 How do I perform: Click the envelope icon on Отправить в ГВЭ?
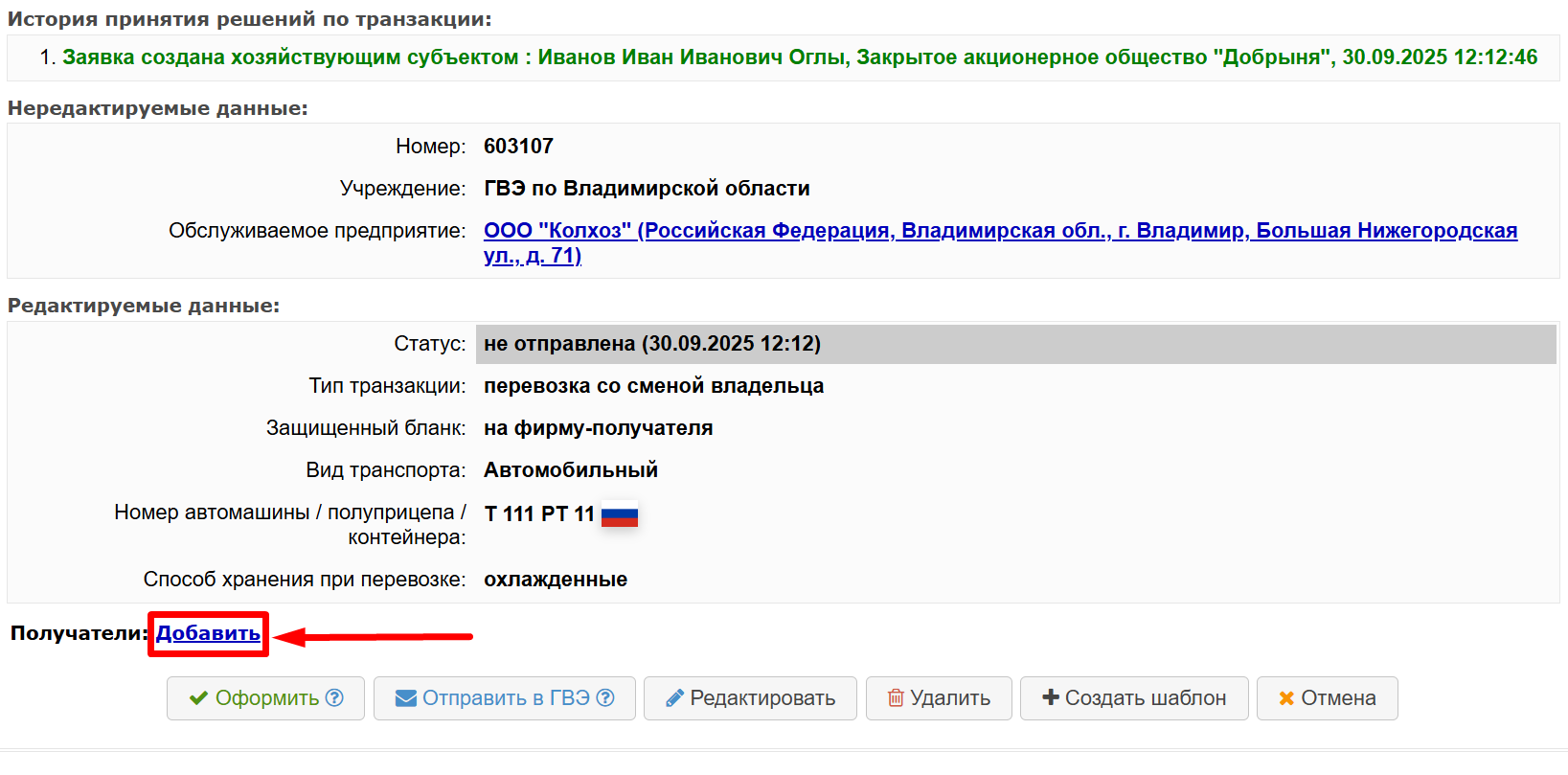point(406,698)
